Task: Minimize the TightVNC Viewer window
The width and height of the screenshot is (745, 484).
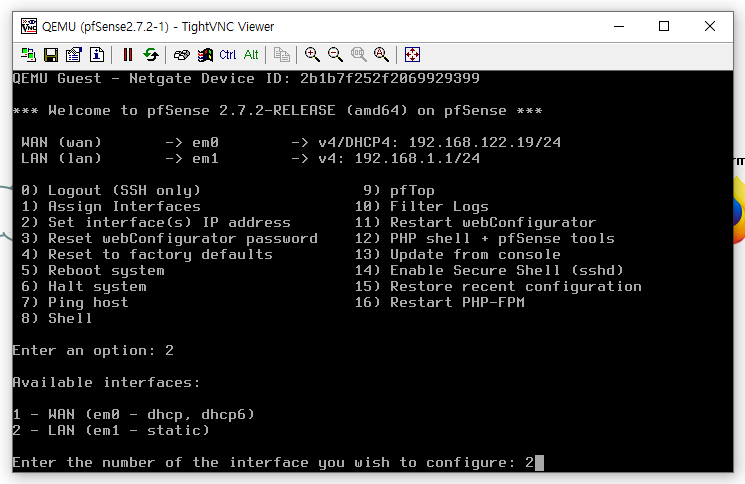Action: pos(619,26)
